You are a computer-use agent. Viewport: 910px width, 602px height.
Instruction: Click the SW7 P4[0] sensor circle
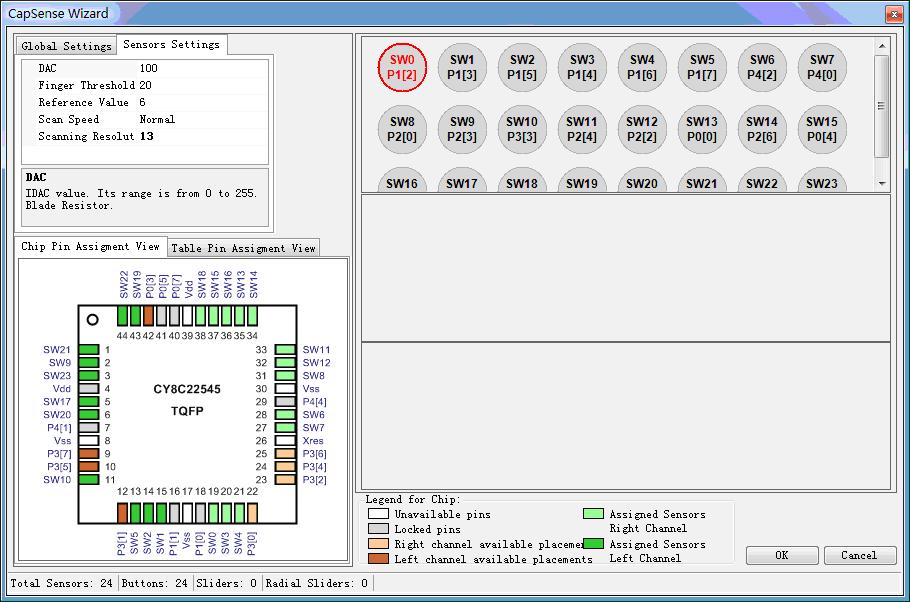click(822, 67)
